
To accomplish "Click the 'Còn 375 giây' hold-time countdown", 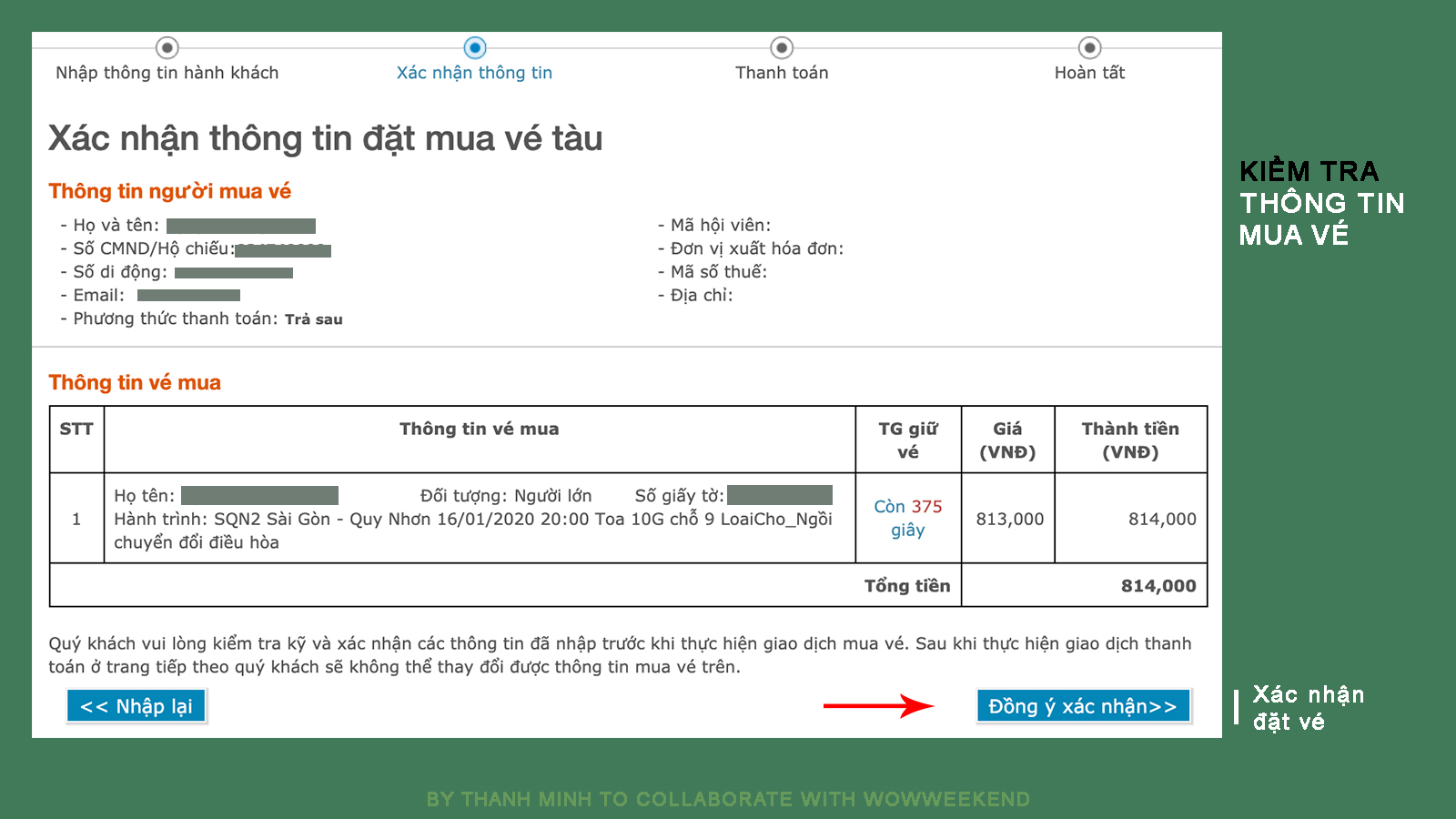I will tap(908, 518).
